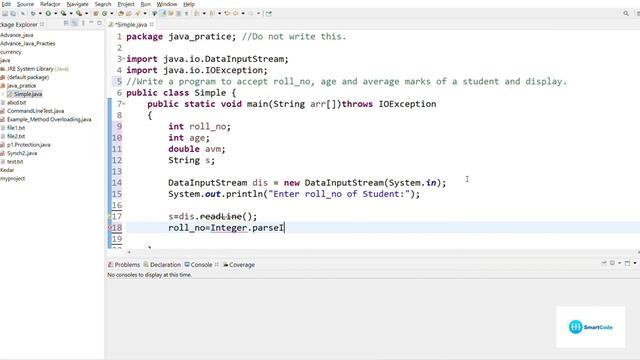Open the Source menu
The height and width of the screenshot is (360, 640).
point(25,4)
